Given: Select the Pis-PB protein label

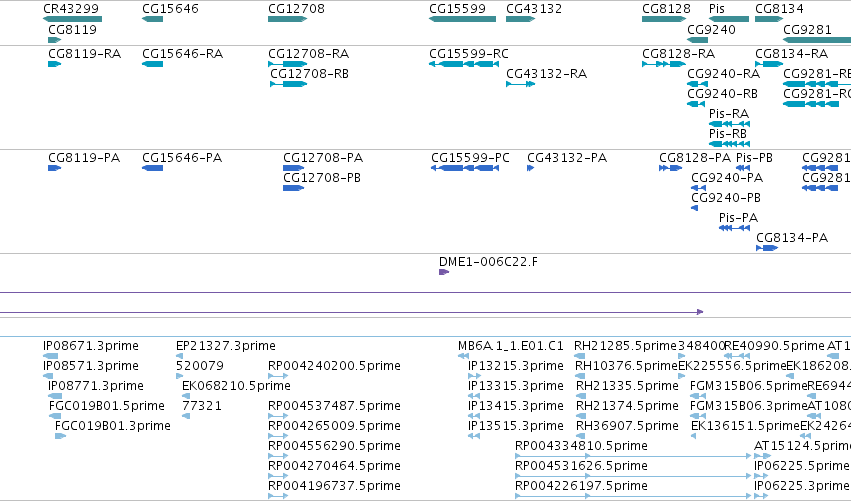Looking at the screenshot, I should pos(754,158).
